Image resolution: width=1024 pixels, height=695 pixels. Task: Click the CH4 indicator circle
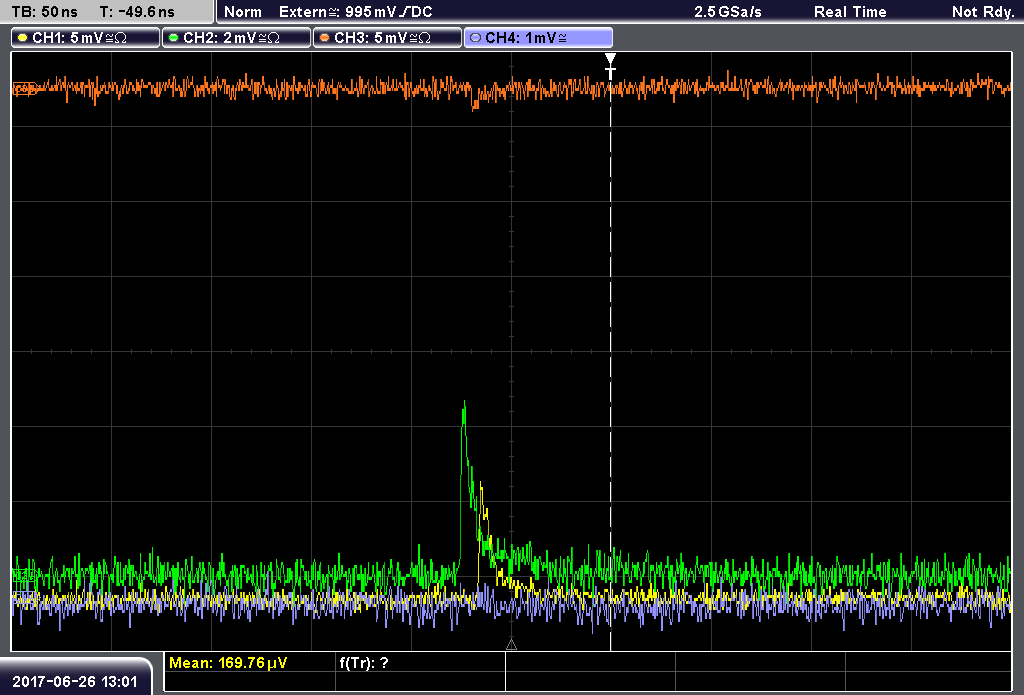coord(475,38)
